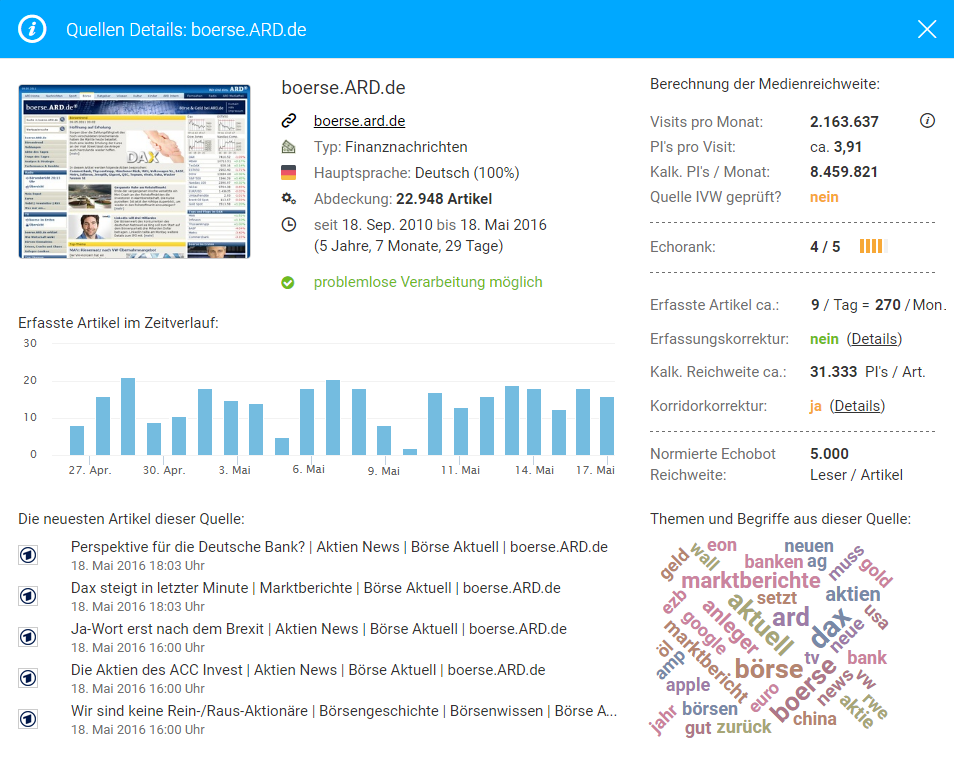Close the Quellen Details dialog

926,29
